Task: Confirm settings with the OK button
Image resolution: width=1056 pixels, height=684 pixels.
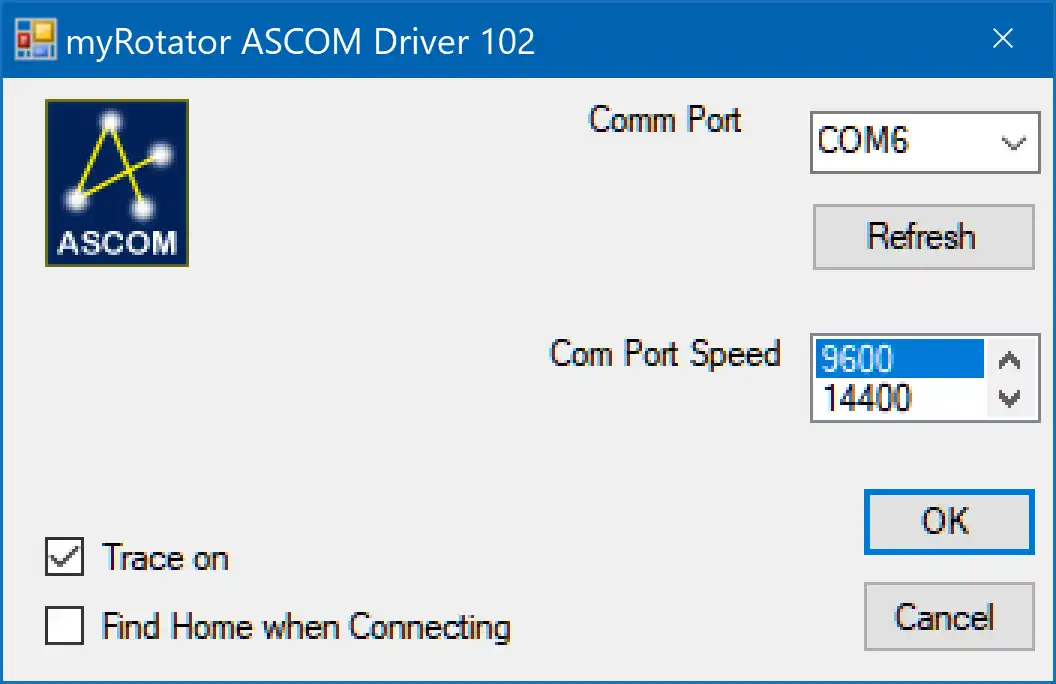Action: point(947,521)
